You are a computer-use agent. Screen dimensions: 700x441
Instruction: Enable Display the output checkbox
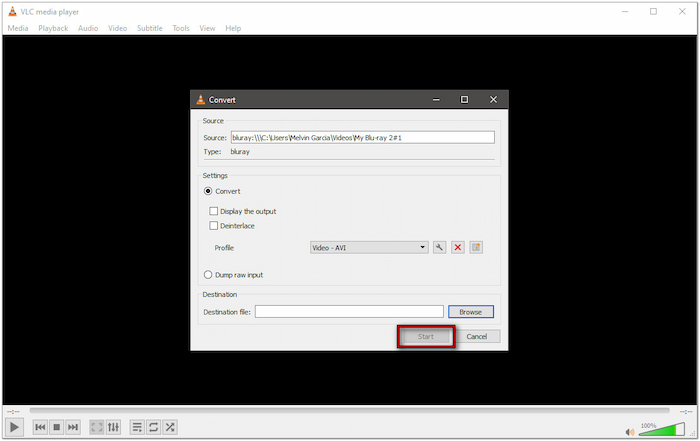pyautogui.click(x=214, y=211)
